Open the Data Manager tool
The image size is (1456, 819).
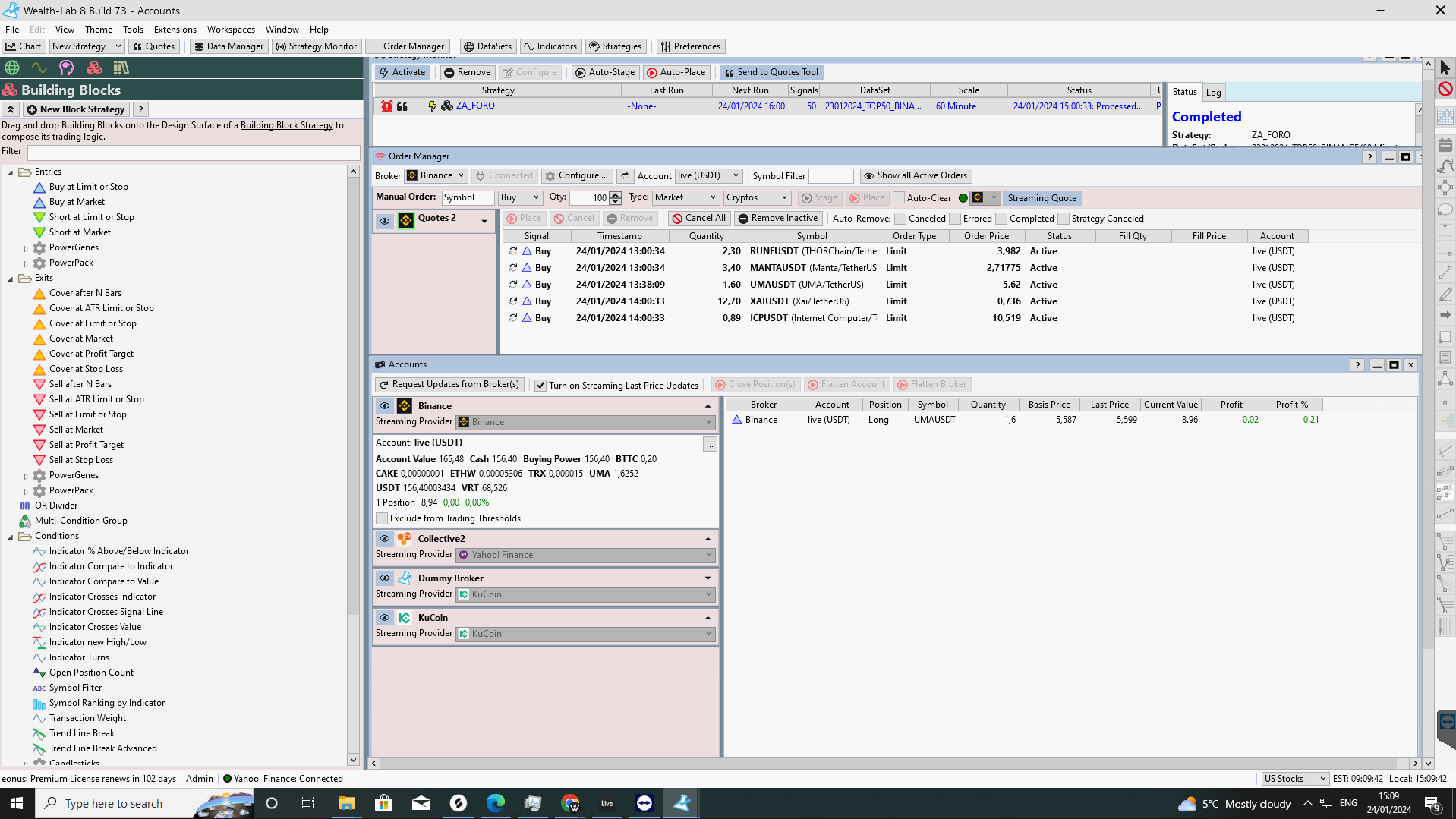[x=228, y=46]
